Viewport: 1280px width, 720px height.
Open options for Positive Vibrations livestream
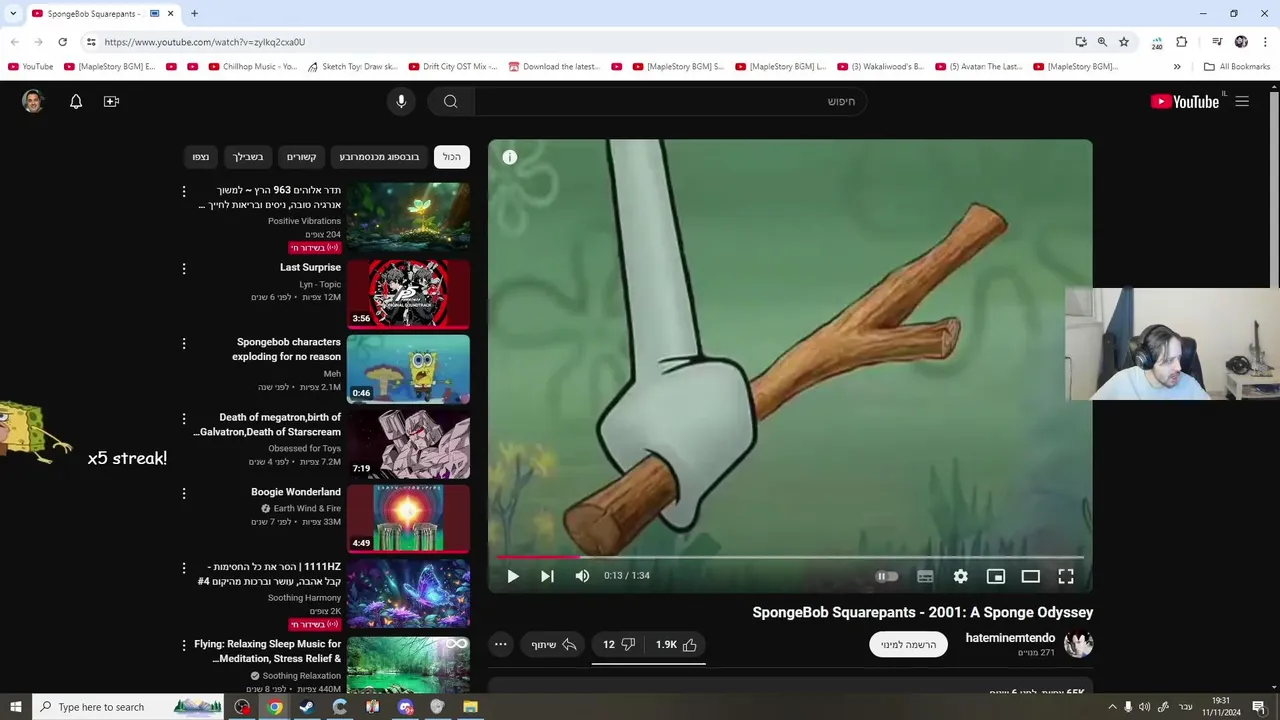tap(184, 191)
